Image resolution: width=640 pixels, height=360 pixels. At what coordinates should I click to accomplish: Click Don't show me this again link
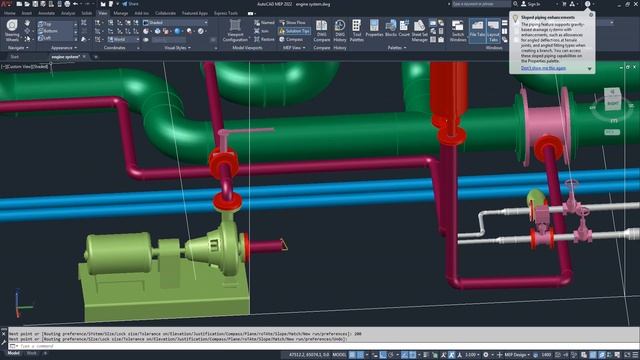tap(543, 68)
